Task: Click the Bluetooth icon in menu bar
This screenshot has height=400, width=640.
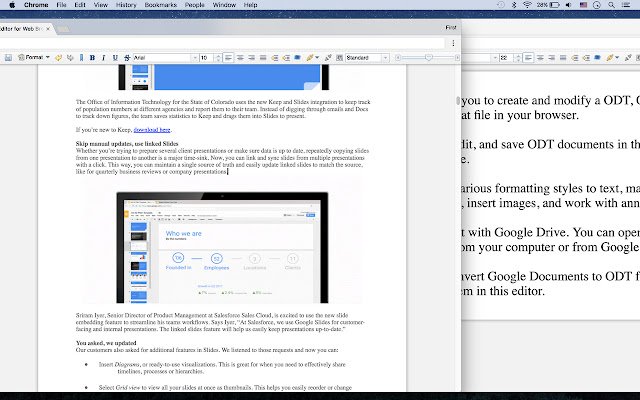Action: (514, 5)
